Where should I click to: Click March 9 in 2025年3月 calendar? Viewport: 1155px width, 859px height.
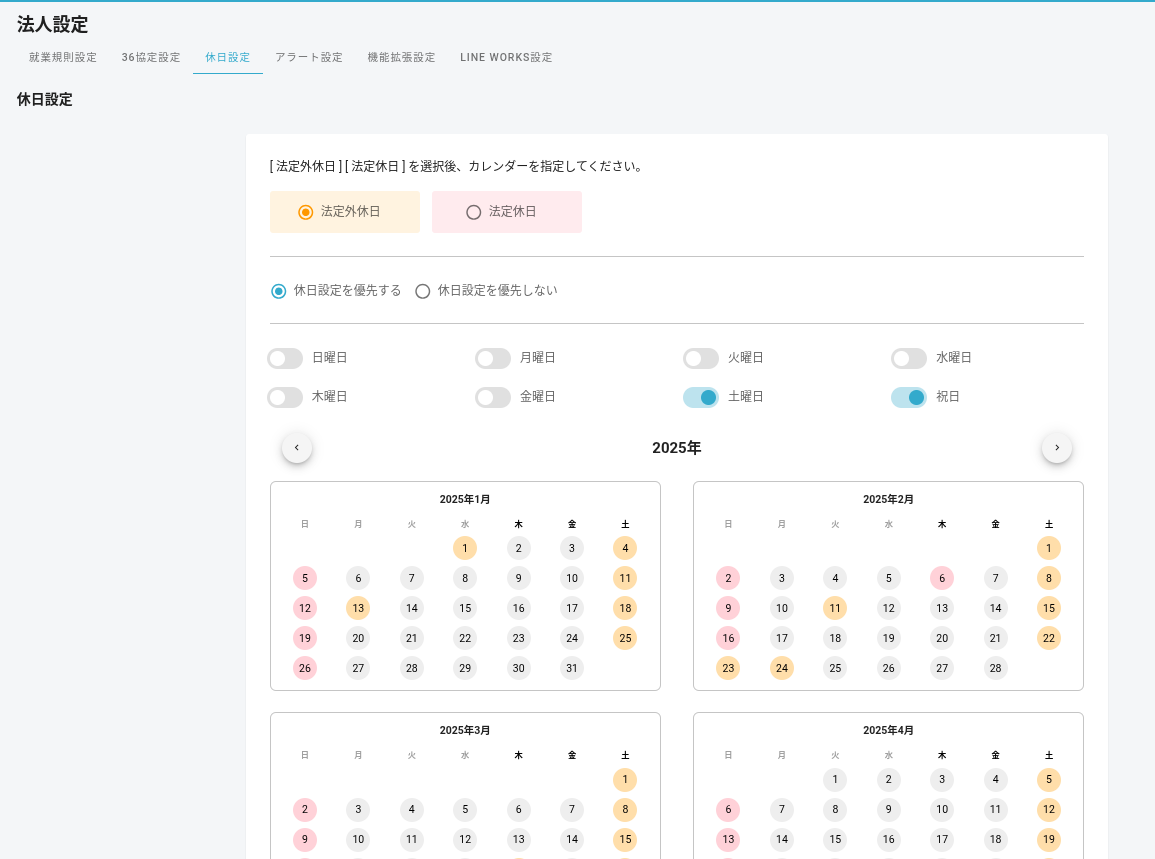305,839
